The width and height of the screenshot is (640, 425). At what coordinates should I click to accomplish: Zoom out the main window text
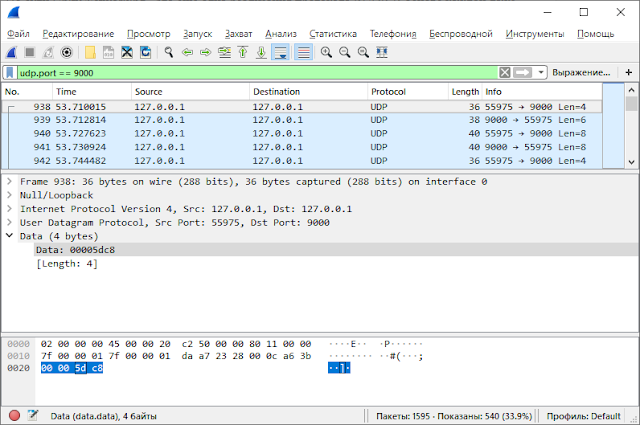click(345, 52)
